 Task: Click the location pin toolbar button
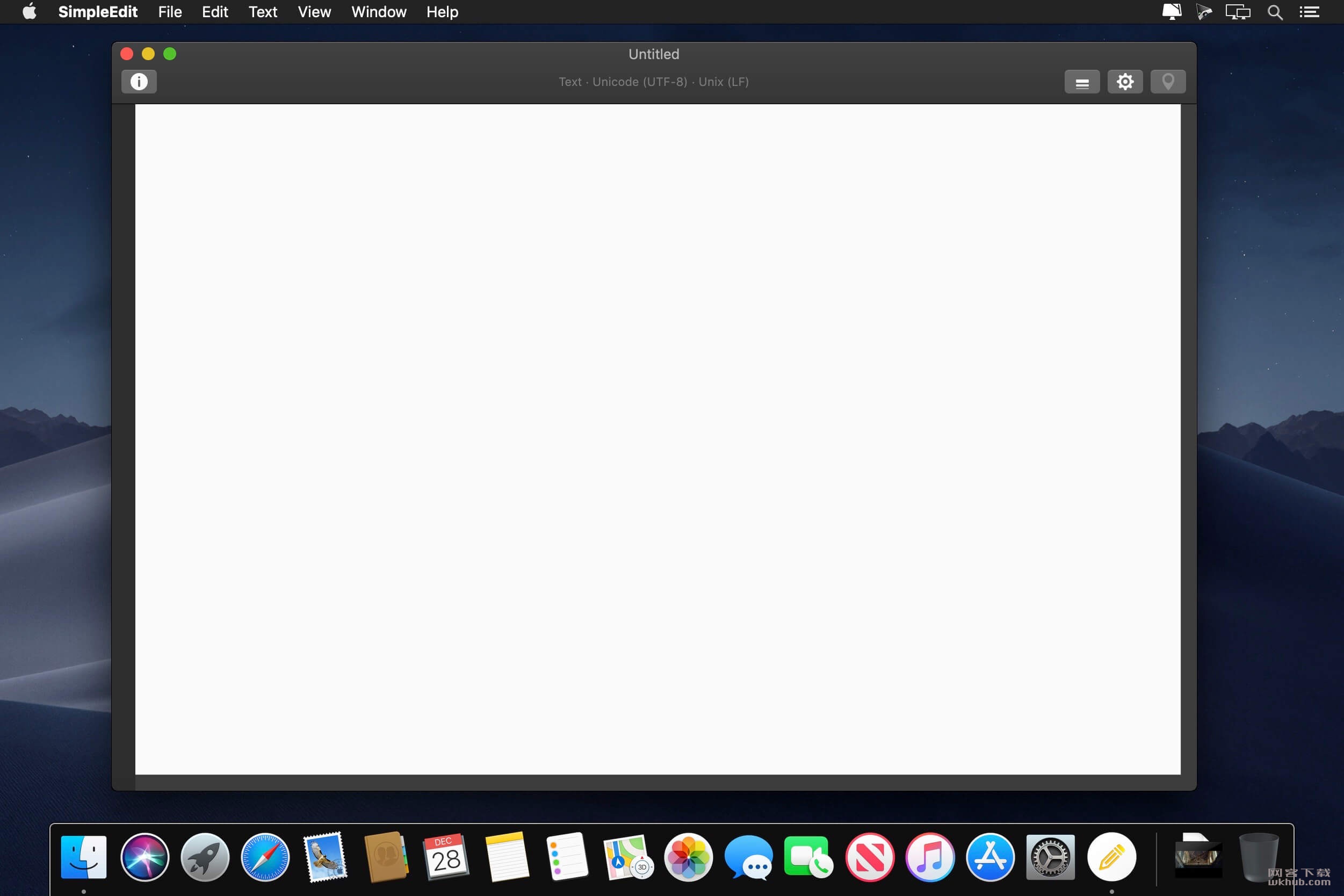(1167, 82)
